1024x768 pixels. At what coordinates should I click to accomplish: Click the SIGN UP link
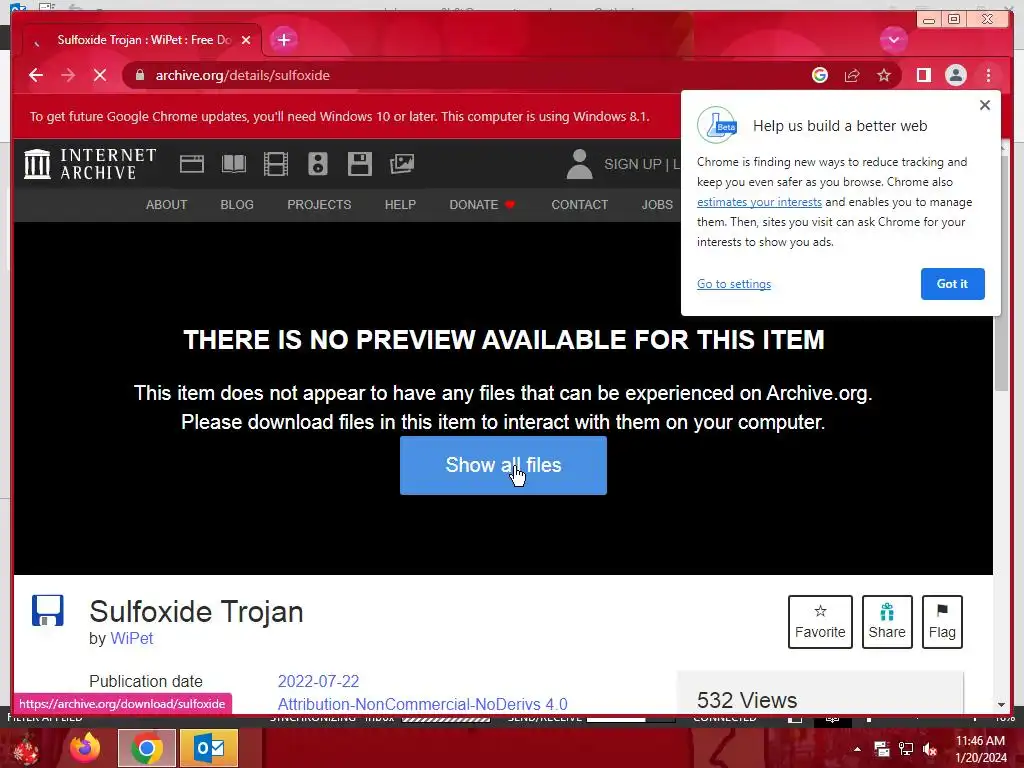pos(632,164)
